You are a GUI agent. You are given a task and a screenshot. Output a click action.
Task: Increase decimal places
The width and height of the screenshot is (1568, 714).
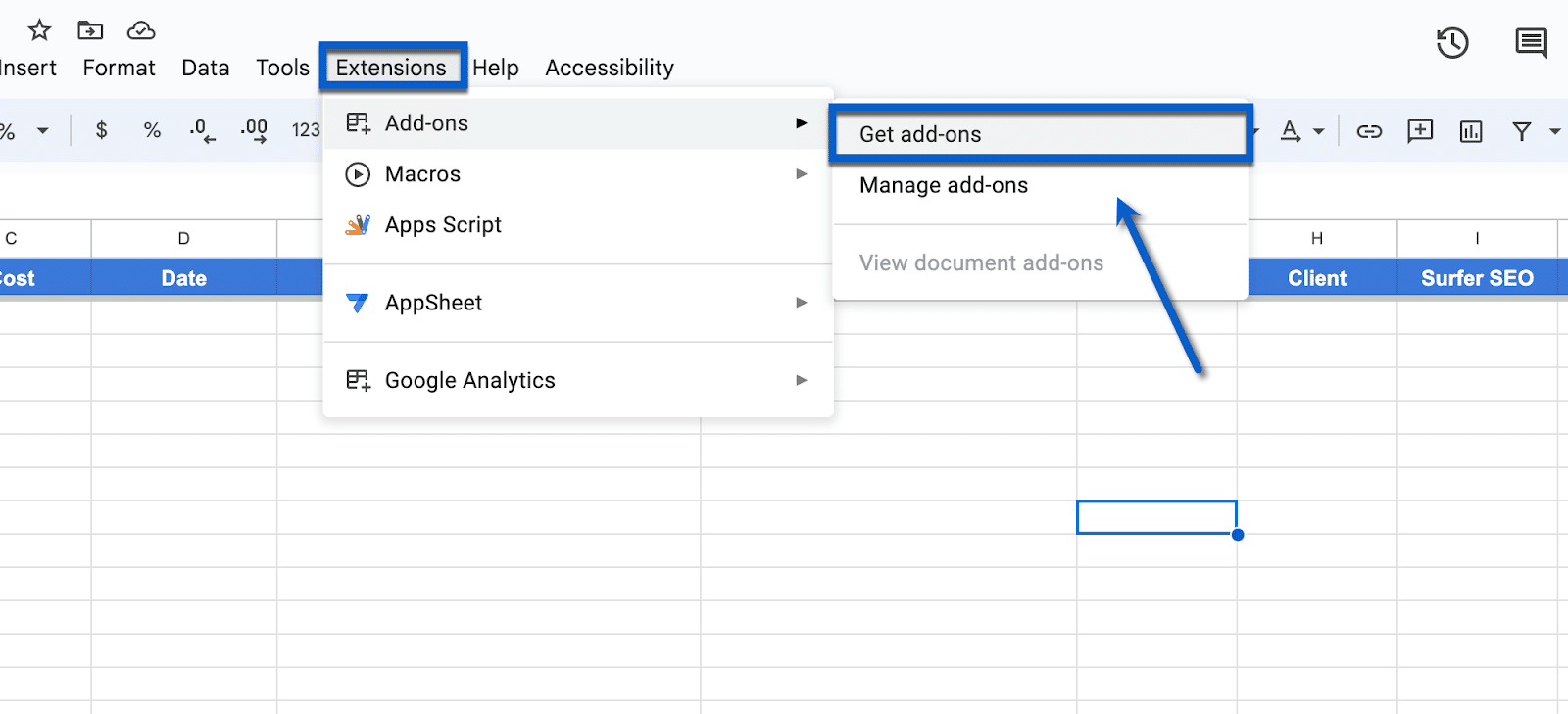[x=254, y=130]
